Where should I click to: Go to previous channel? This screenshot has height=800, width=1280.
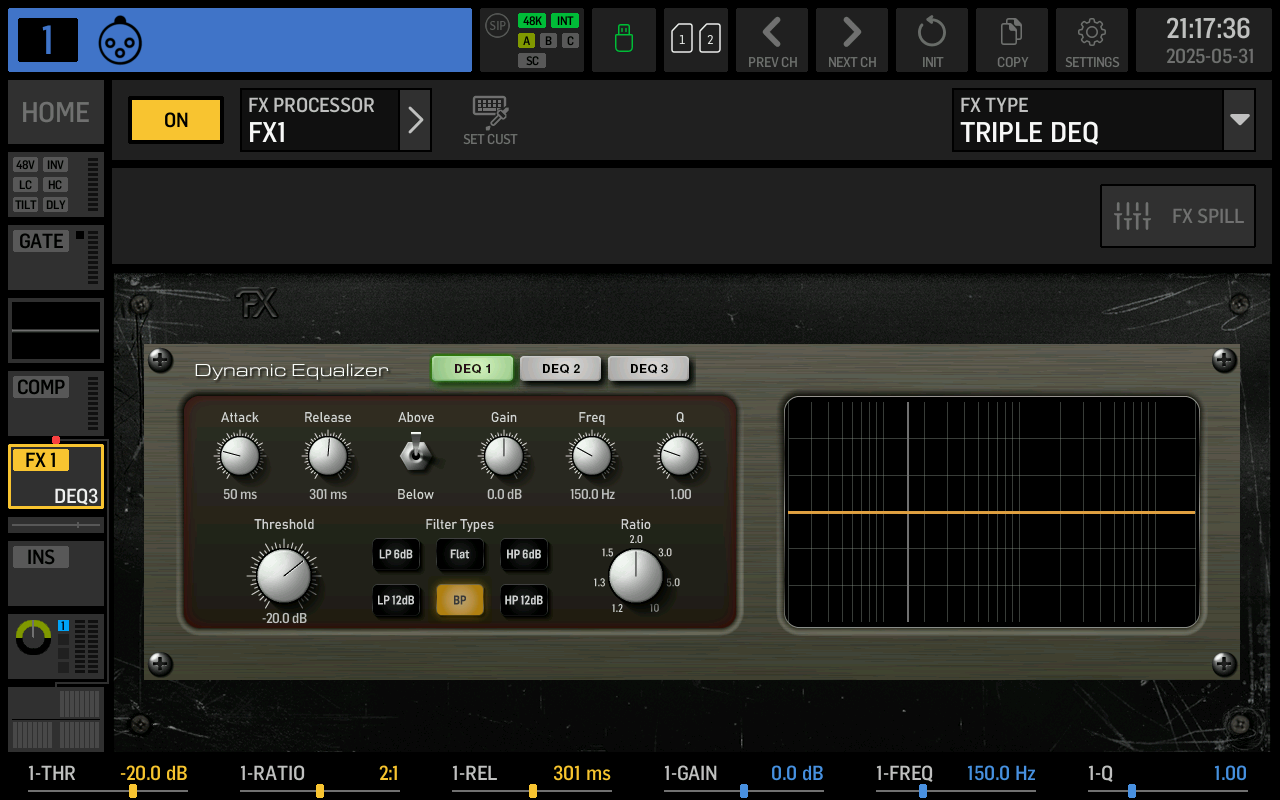coord(772,40)
